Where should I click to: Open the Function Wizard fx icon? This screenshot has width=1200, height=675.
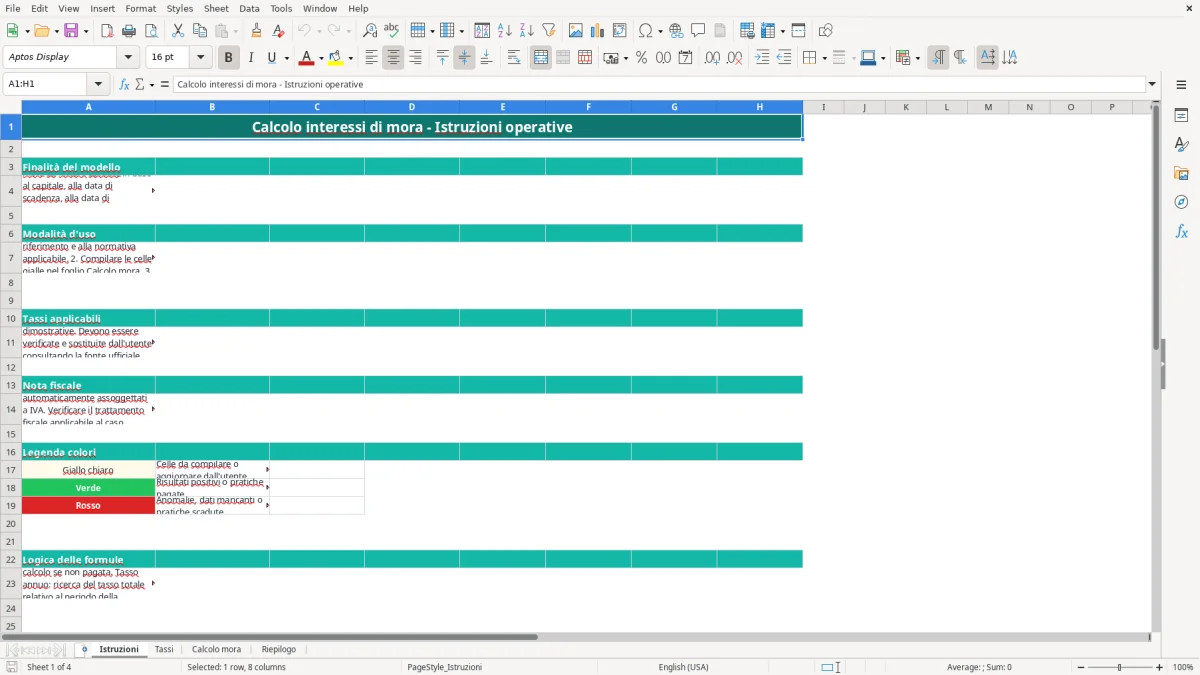click(x=124, y=84)
